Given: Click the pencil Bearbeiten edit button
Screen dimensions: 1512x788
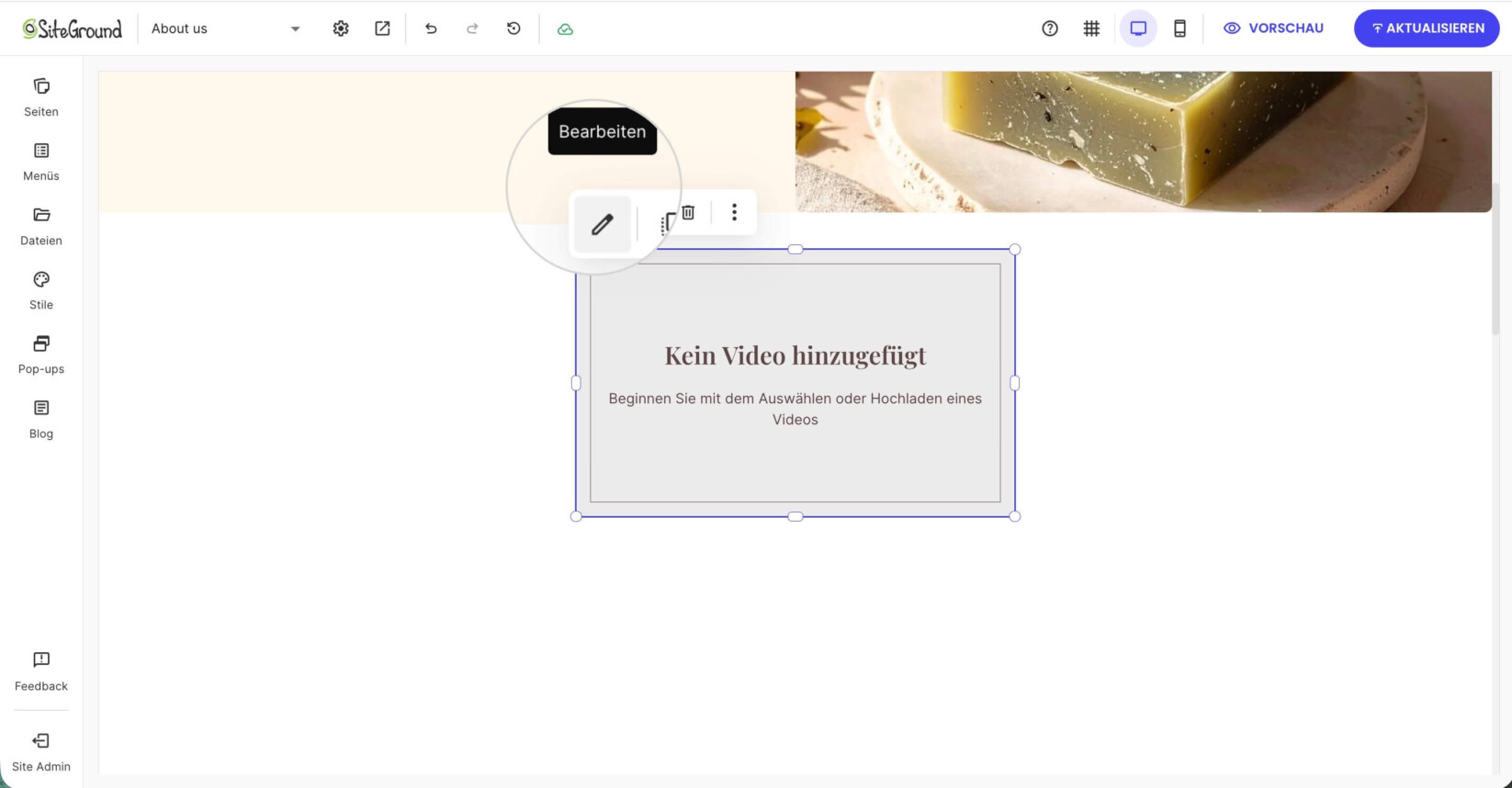Looking at the screenshot, I should click(603, 224).
